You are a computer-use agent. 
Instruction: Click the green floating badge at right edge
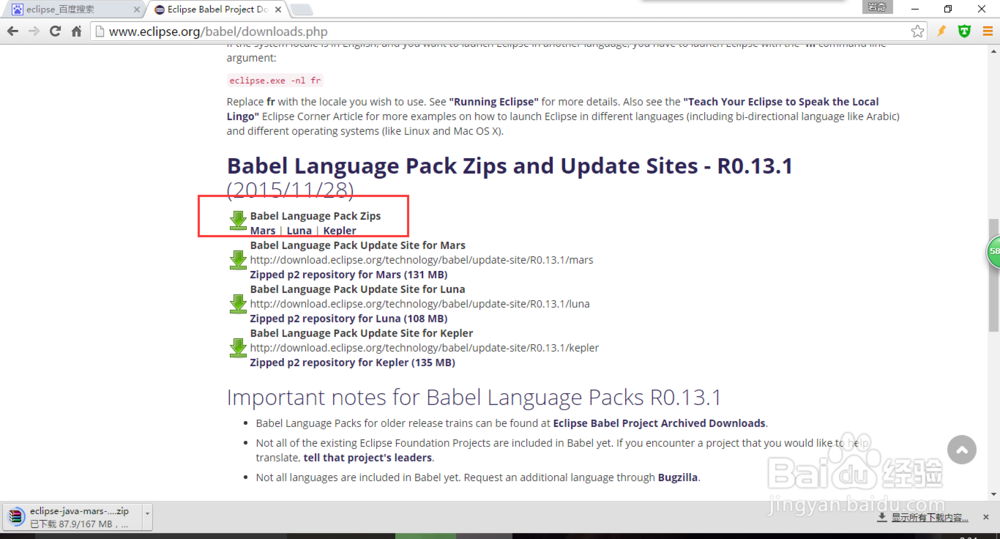pos(994,251)
